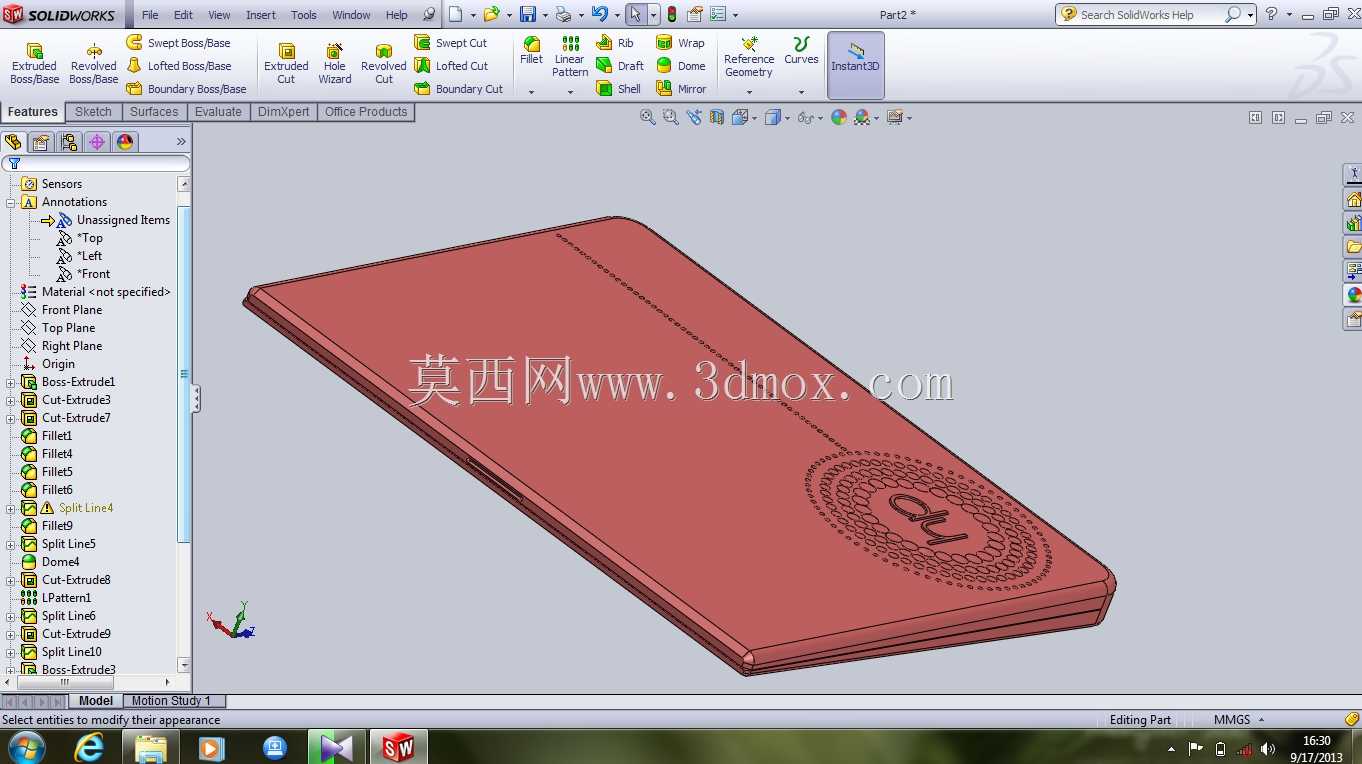The height and width of the screenshot is (764, 1362).
Task: Click the Rebuild traffic light icon
Action: 671,14
